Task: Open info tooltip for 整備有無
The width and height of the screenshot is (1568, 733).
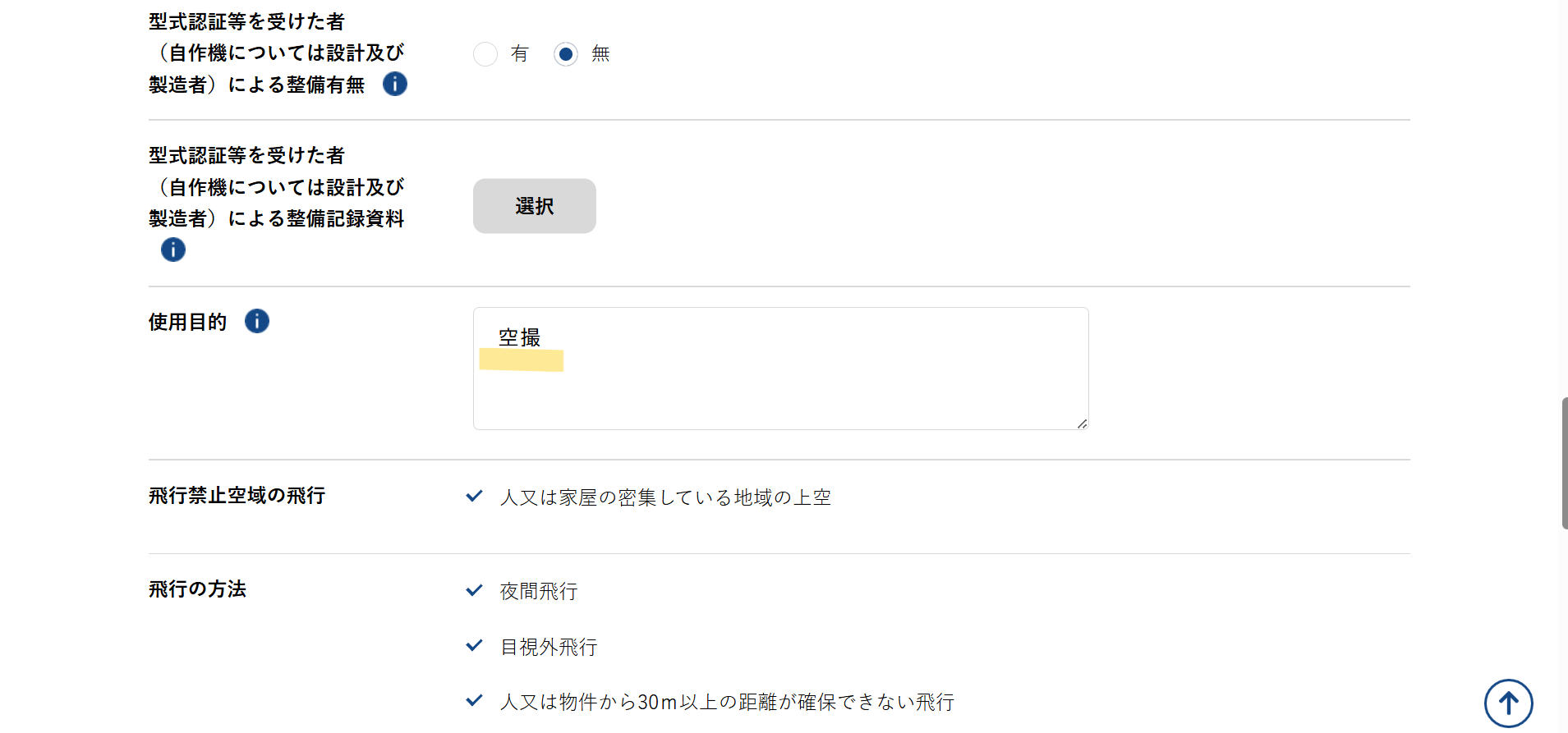Action: [x=395, y=84]
